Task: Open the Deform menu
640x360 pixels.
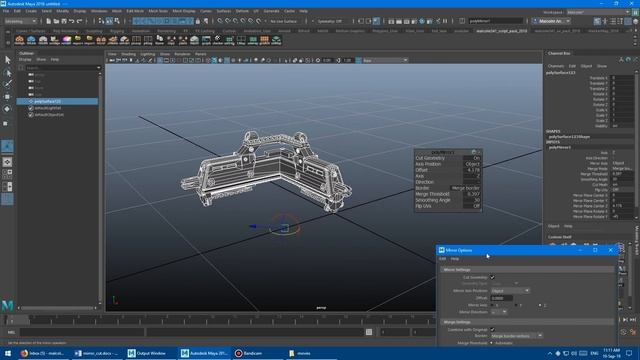Action: (x=242, y=11)
